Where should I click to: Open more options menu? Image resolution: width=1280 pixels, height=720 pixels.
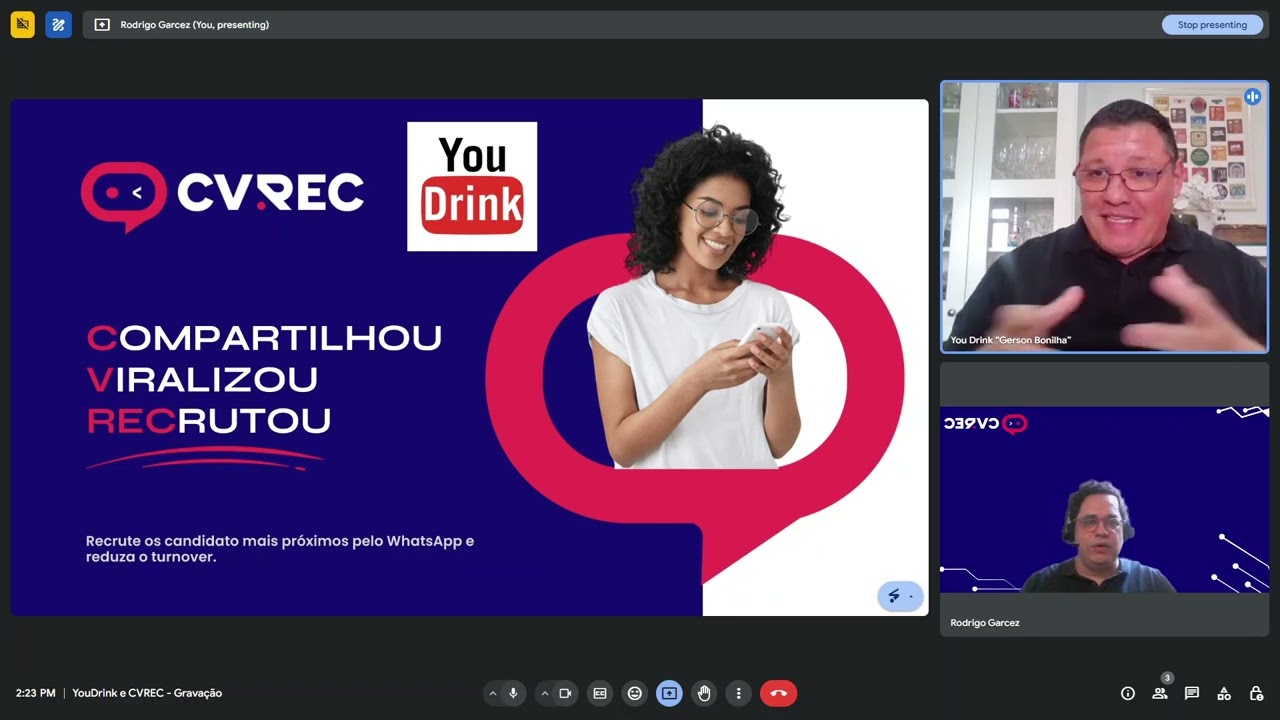coord(738,693)
